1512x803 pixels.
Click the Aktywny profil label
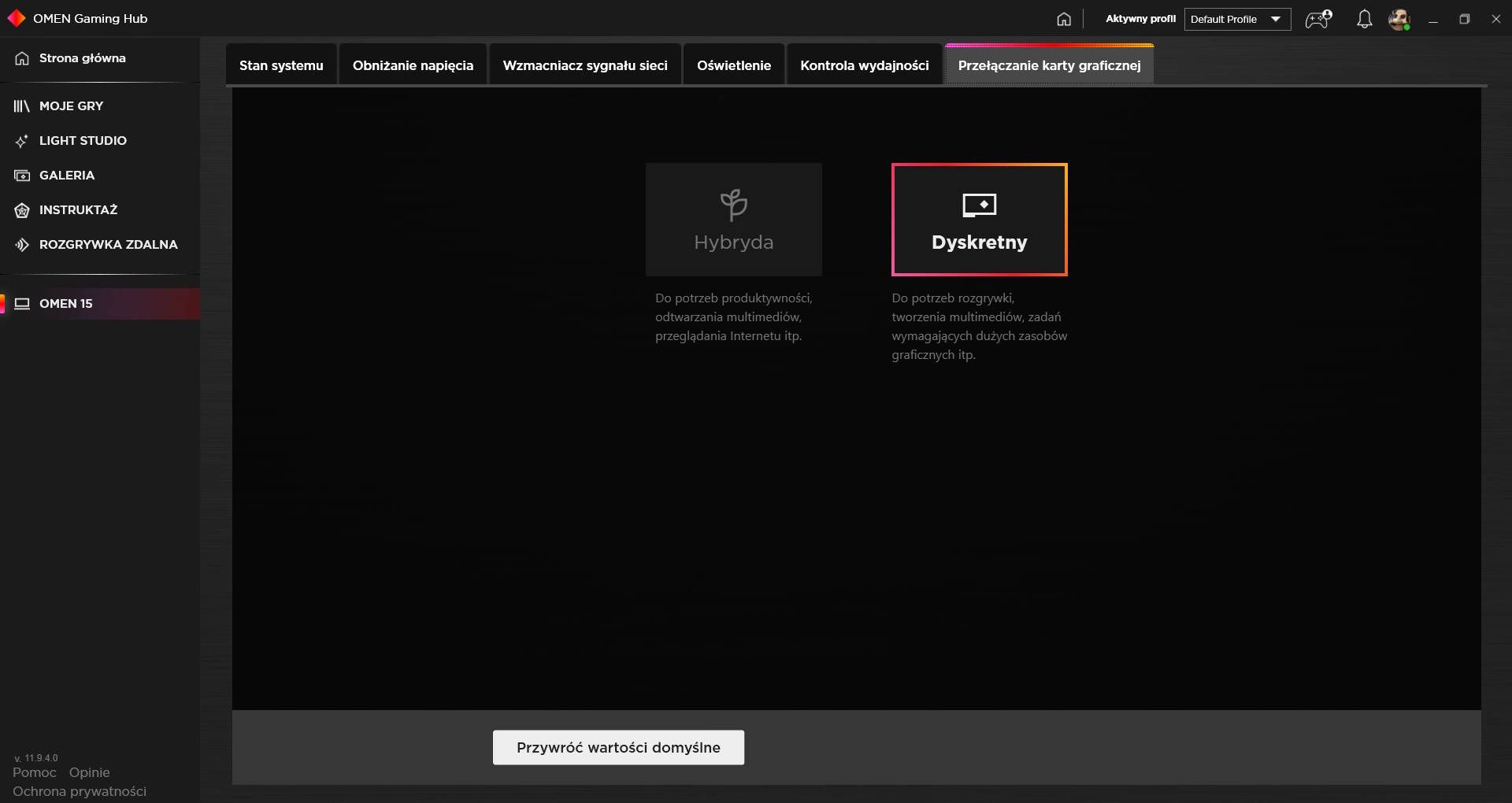click(1140, 19)
